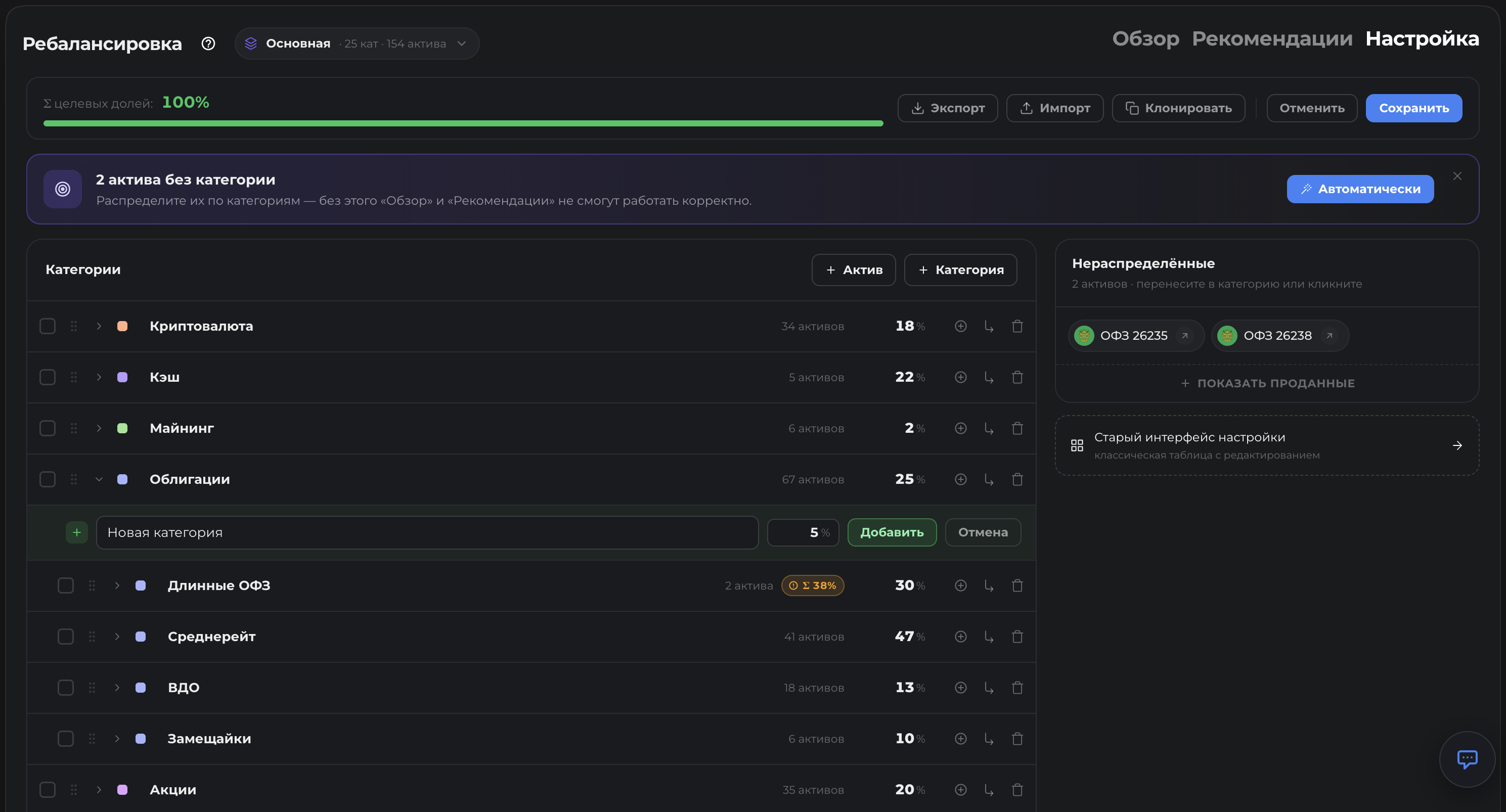1506x812 pixels.
Task: Open the ОФЗ 26238 arrow link icon
Action: [1329, 336]
